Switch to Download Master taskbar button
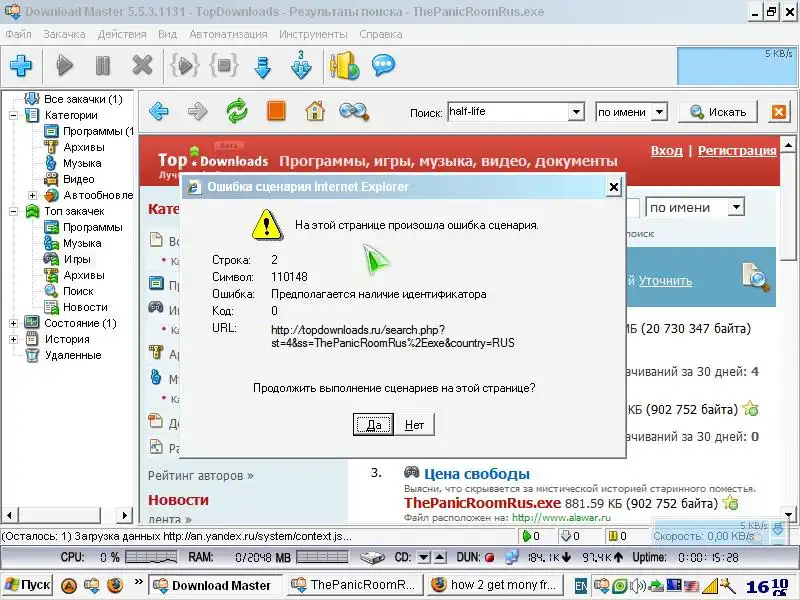800x600 pixels. [214, 585]
